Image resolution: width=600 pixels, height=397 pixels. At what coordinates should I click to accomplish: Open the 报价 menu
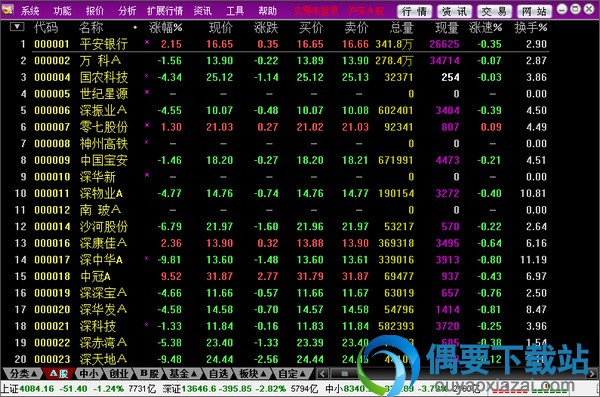tap(95, 11)
